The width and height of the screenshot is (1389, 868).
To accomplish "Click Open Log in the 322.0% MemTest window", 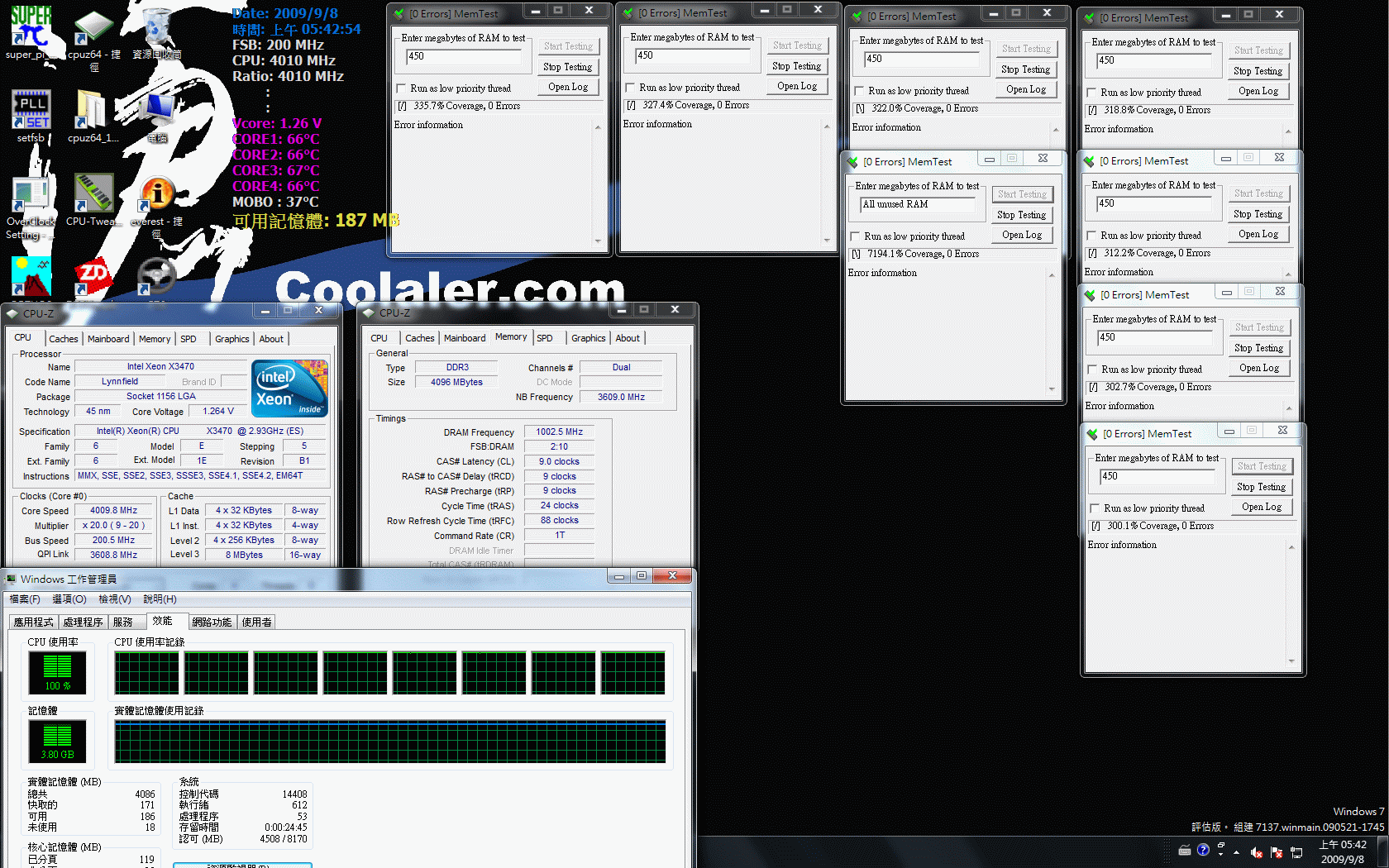I will click(x=1027, y=89).
